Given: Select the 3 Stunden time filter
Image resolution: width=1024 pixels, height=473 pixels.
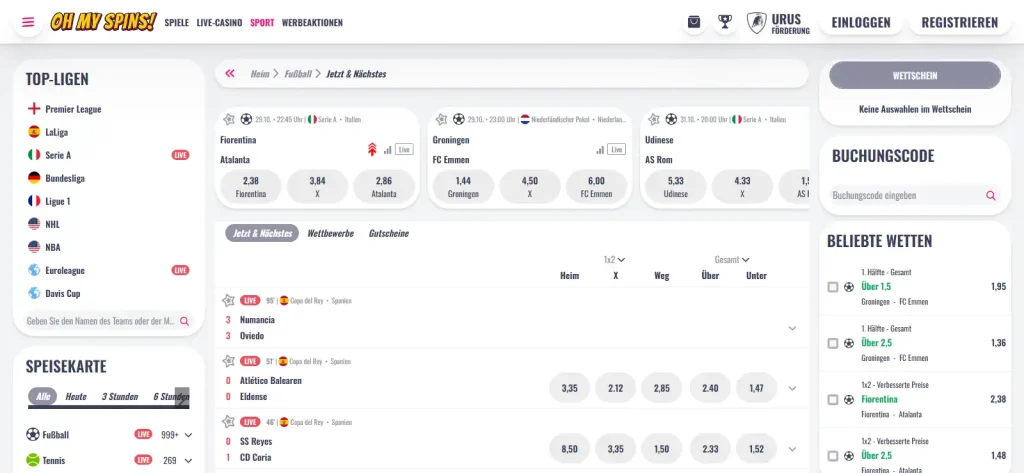Looking at the screenshot, I should [120, 397].
